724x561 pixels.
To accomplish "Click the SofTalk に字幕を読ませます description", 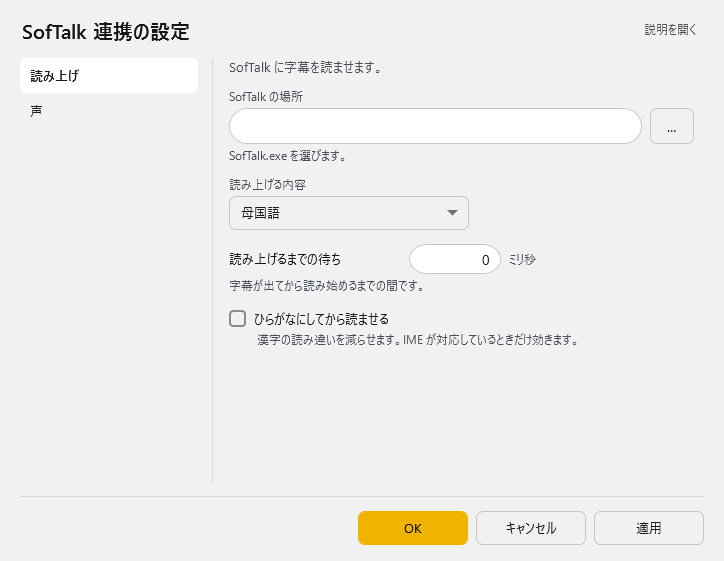I will (x=305, y=67).
